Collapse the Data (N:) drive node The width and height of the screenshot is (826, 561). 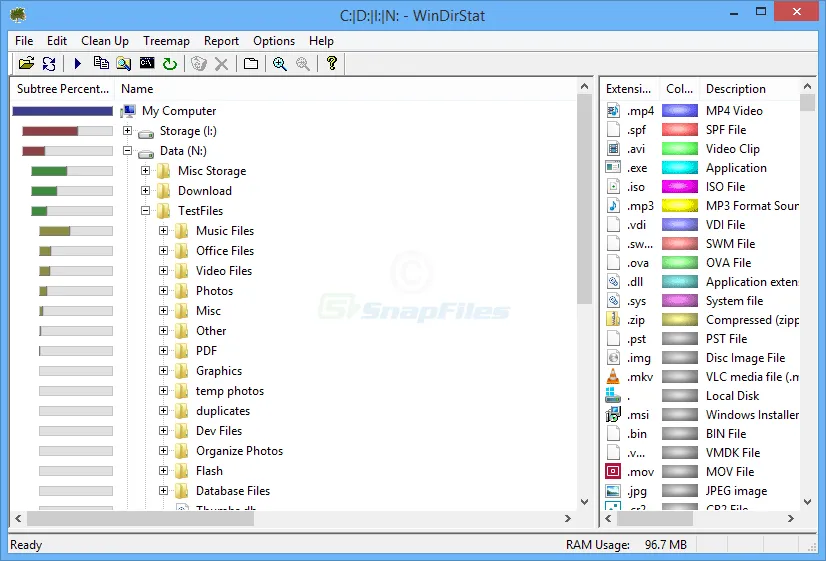pyautogui.click(x=127, y=150)
